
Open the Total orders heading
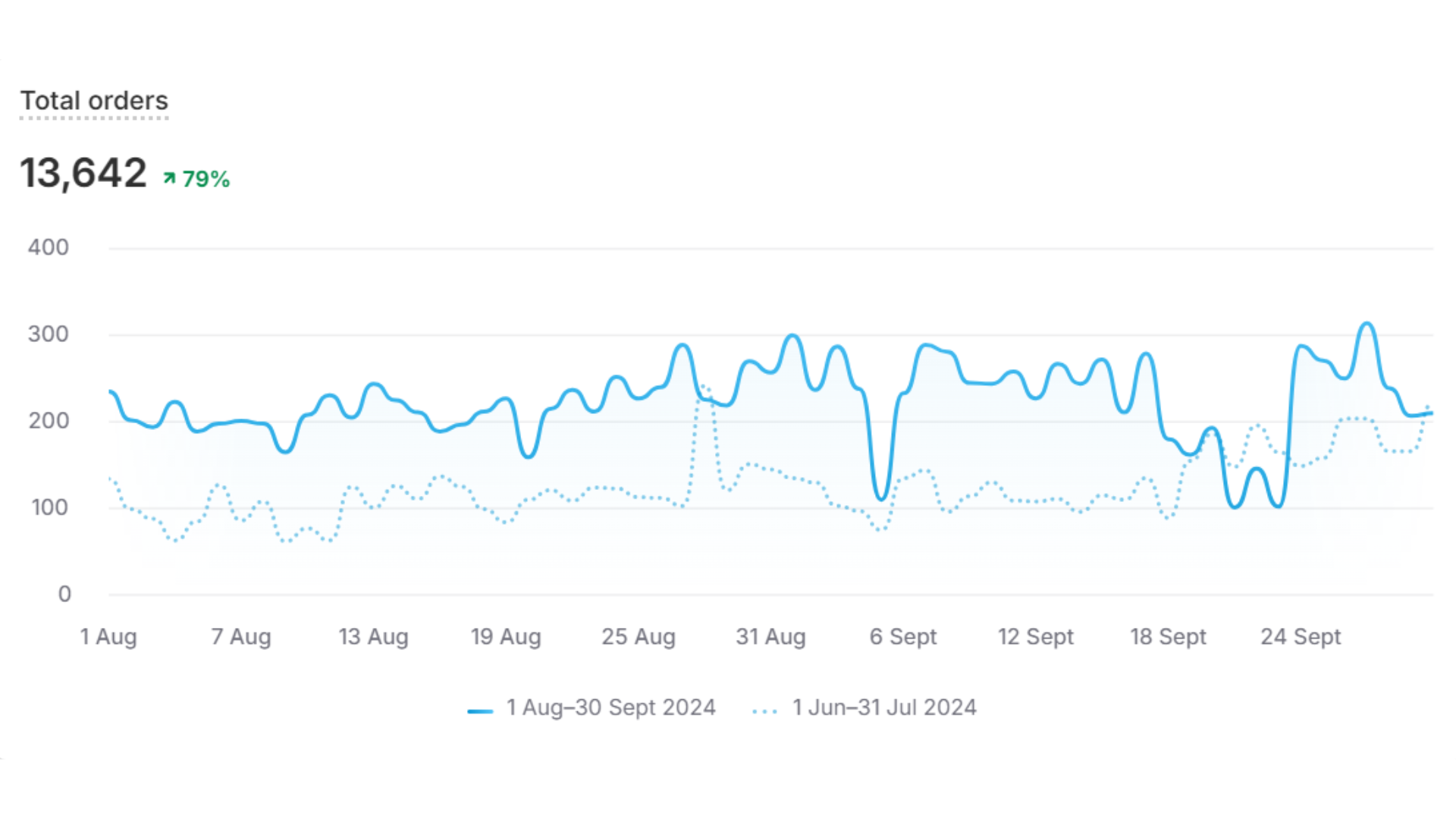(x=94, y=101)
